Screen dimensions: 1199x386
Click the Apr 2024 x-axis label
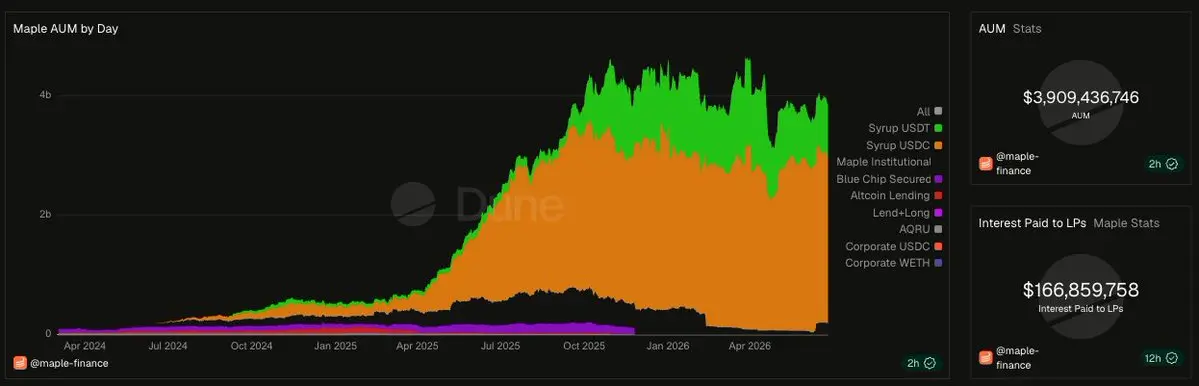point(84,345)
